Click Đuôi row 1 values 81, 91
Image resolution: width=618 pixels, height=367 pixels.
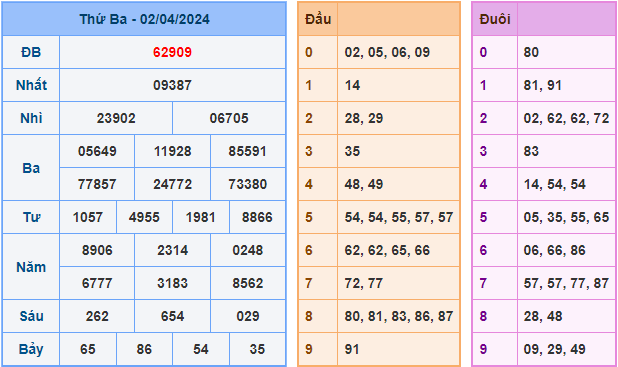coord(542,85)
